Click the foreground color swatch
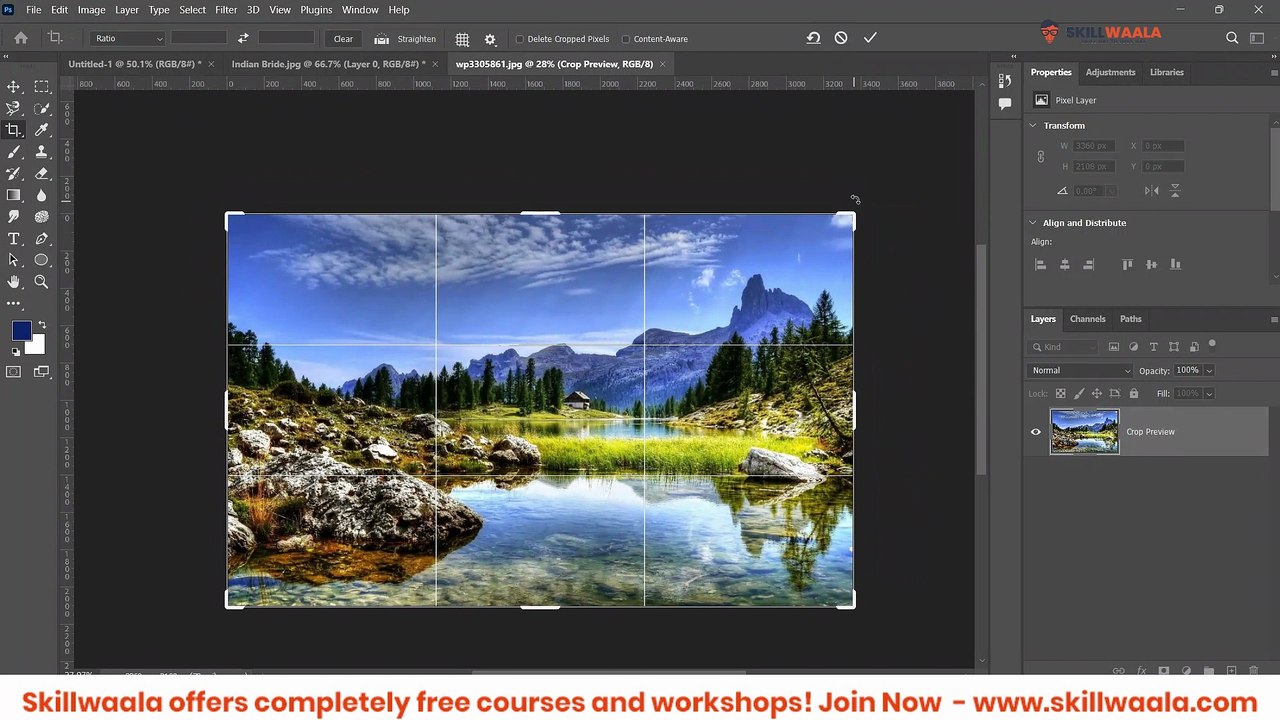Image resolution: width=1280 pixels, height=720 pixels. click(21, 331)
